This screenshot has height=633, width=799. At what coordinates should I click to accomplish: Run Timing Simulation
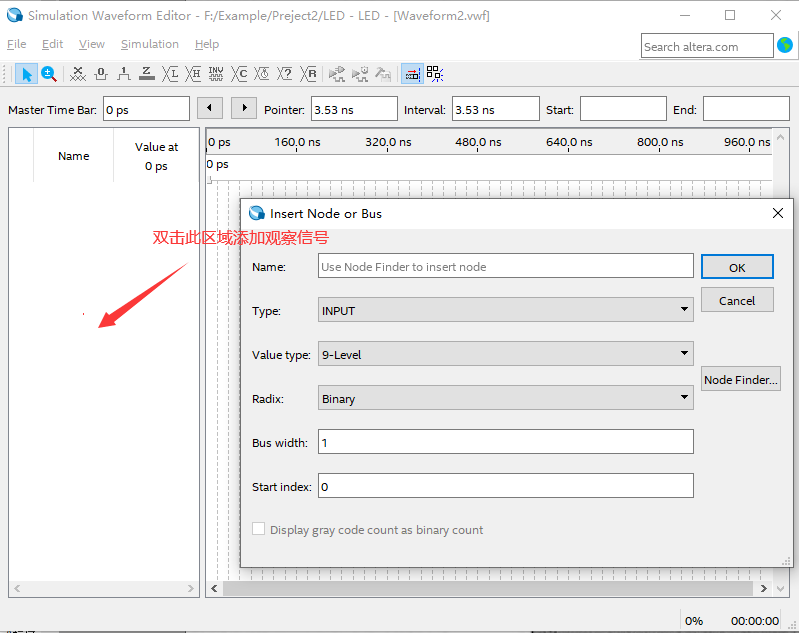(x=360, y=74)
